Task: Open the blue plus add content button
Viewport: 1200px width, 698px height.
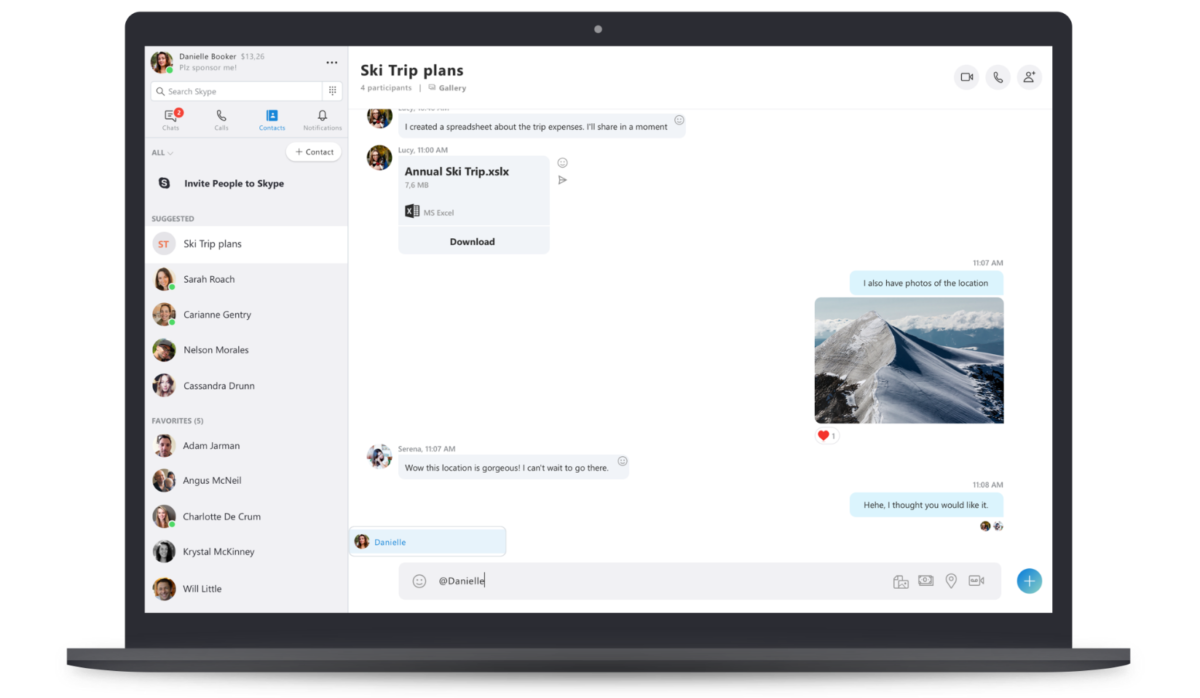Action: tap(1029, 580)
